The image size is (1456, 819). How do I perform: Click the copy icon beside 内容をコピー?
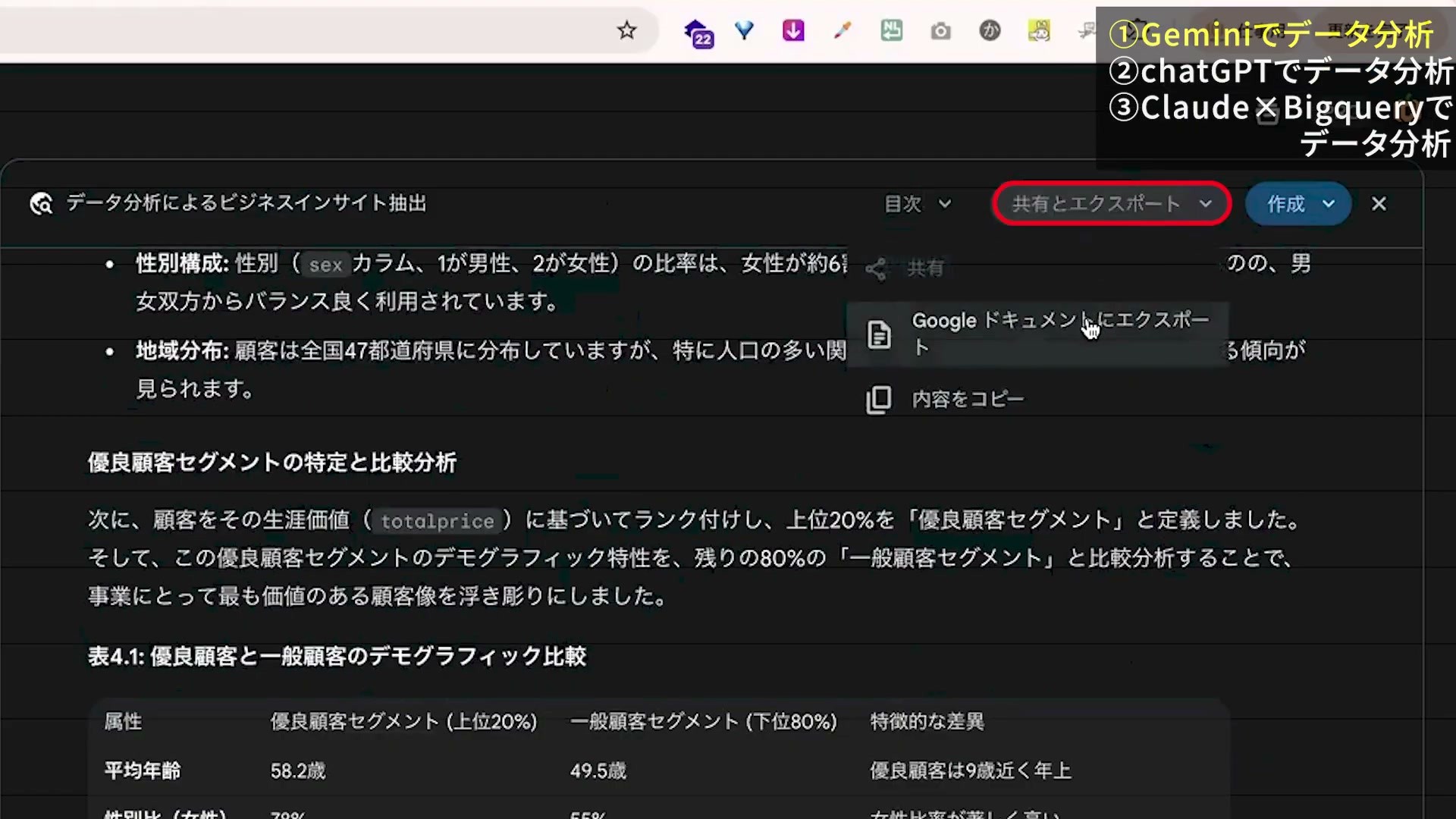tap(878, 400)
